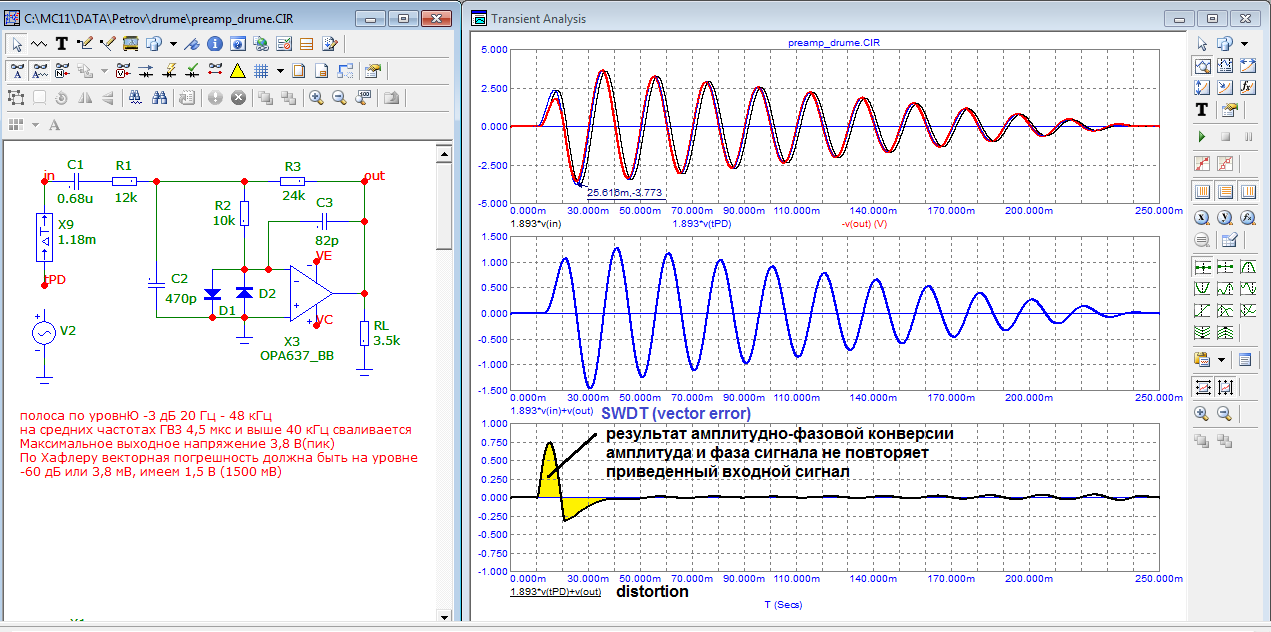
Task: Click the 1.893*v(in)+v(out) plot label
Action: (x=551, y=411)
